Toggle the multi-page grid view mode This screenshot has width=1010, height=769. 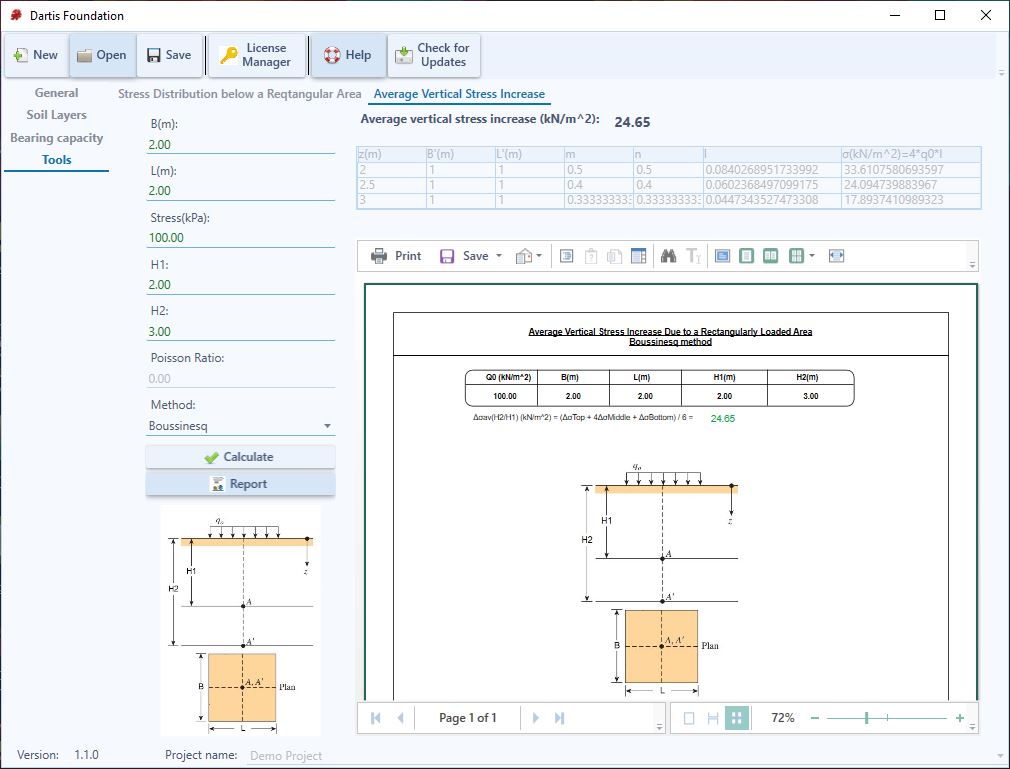(x=736, y=717)
